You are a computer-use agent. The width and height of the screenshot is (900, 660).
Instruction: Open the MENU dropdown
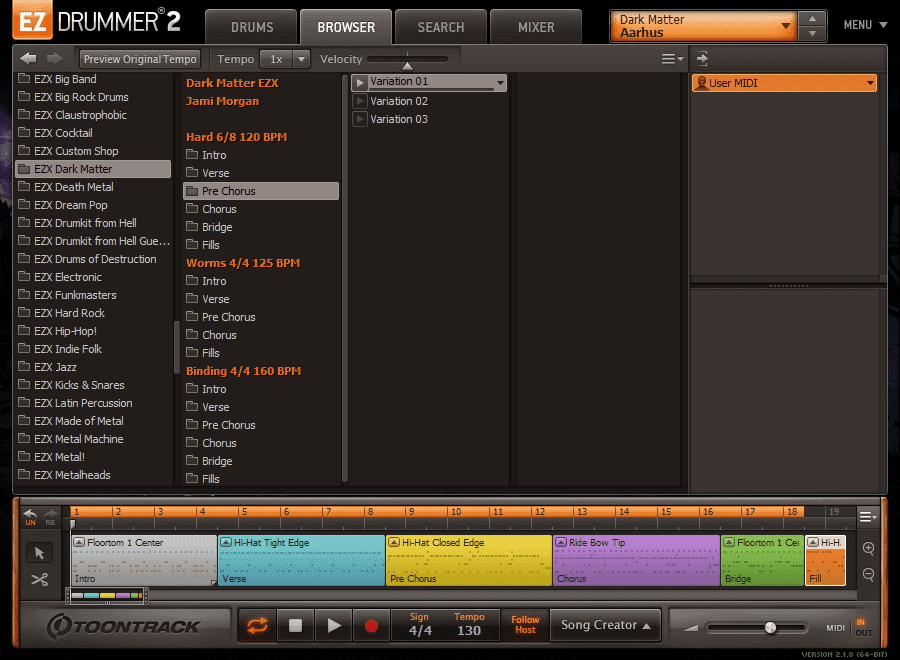[866, 25]
